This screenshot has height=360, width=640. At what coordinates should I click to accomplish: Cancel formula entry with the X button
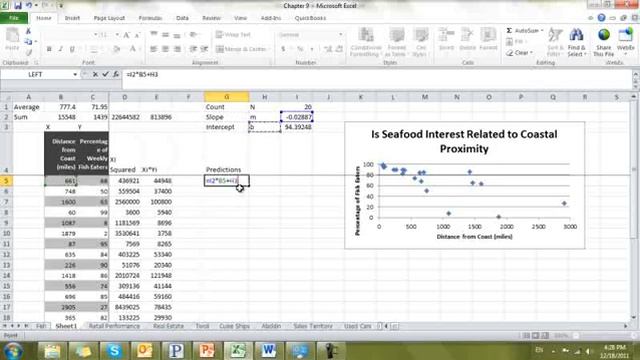(x=95, y=74)
